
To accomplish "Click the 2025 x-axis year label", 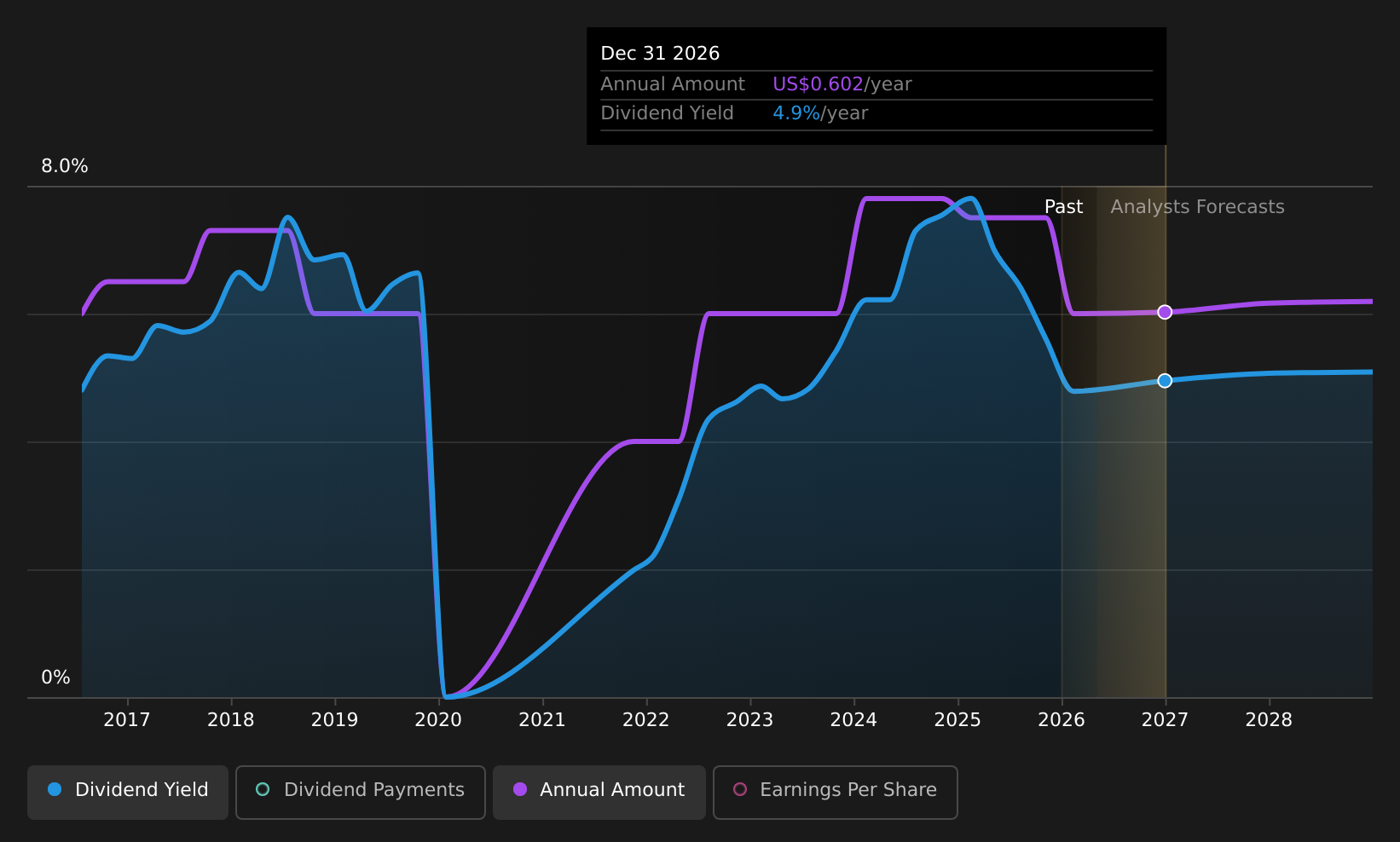I will coord(957,720).
